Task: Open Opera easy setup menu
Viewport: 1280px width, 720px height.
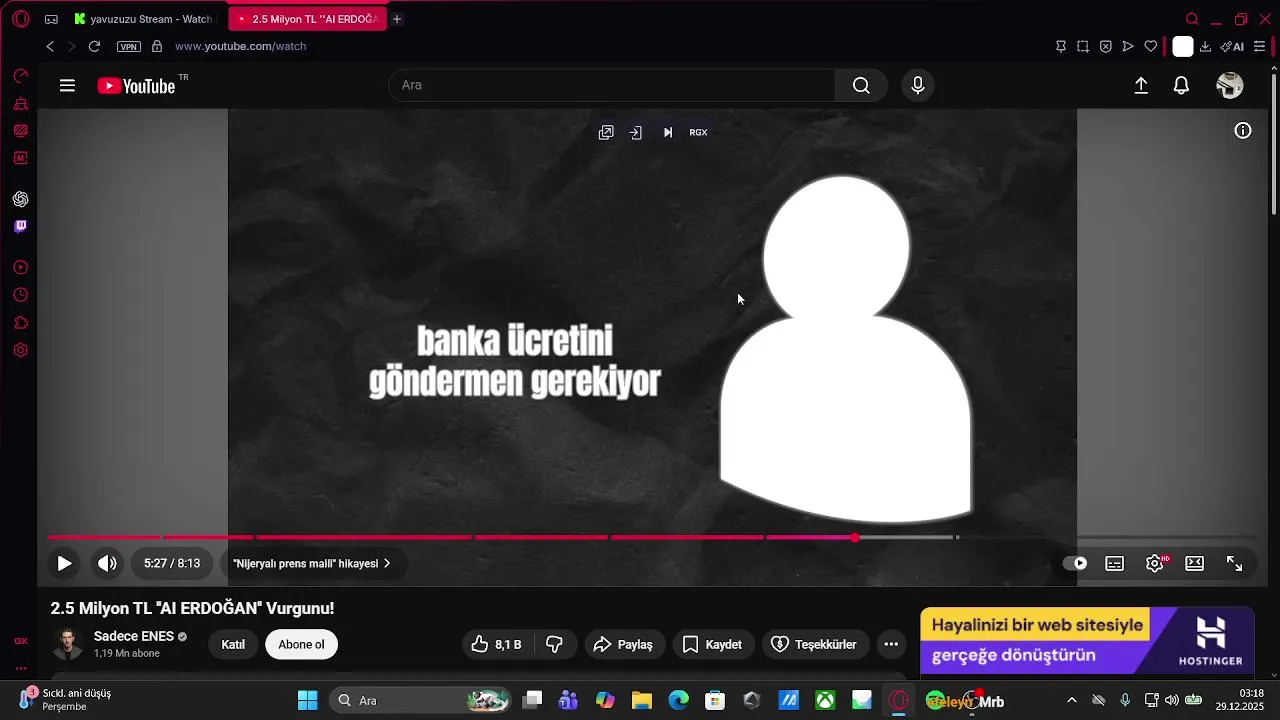Action: click(1259, 46)
